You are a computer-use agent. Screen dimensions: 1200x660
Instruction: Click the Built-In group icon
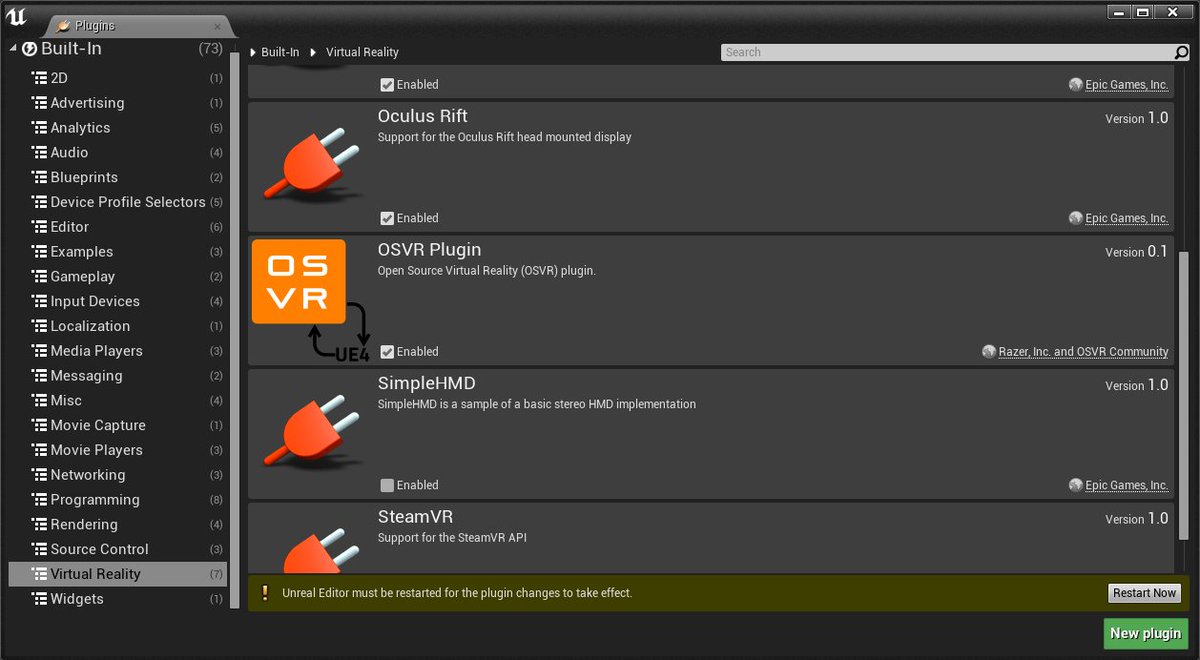[30, 49]
